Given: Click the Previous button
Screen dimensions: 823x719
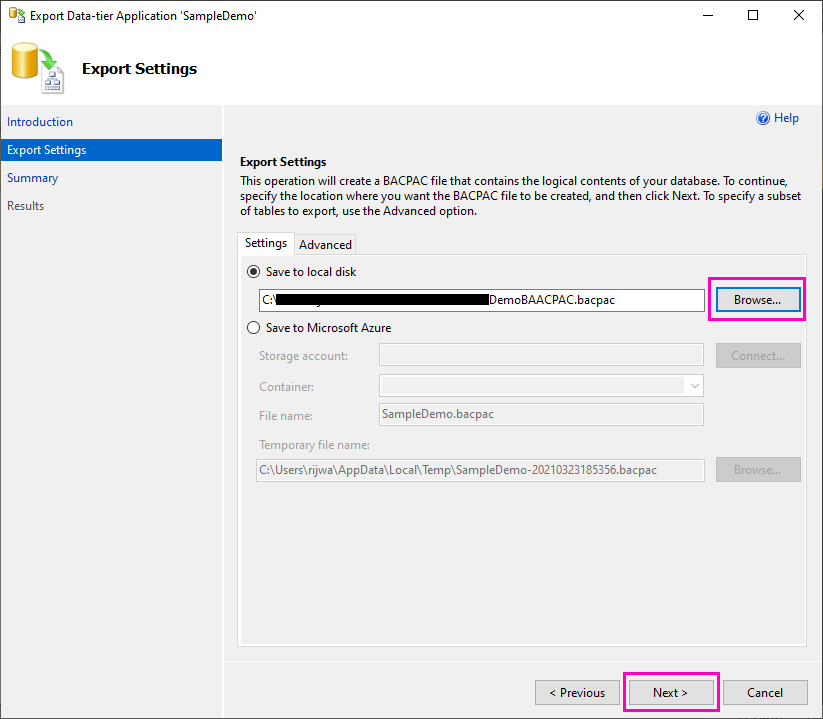Looking at the screenshot, I should point(577,692).
